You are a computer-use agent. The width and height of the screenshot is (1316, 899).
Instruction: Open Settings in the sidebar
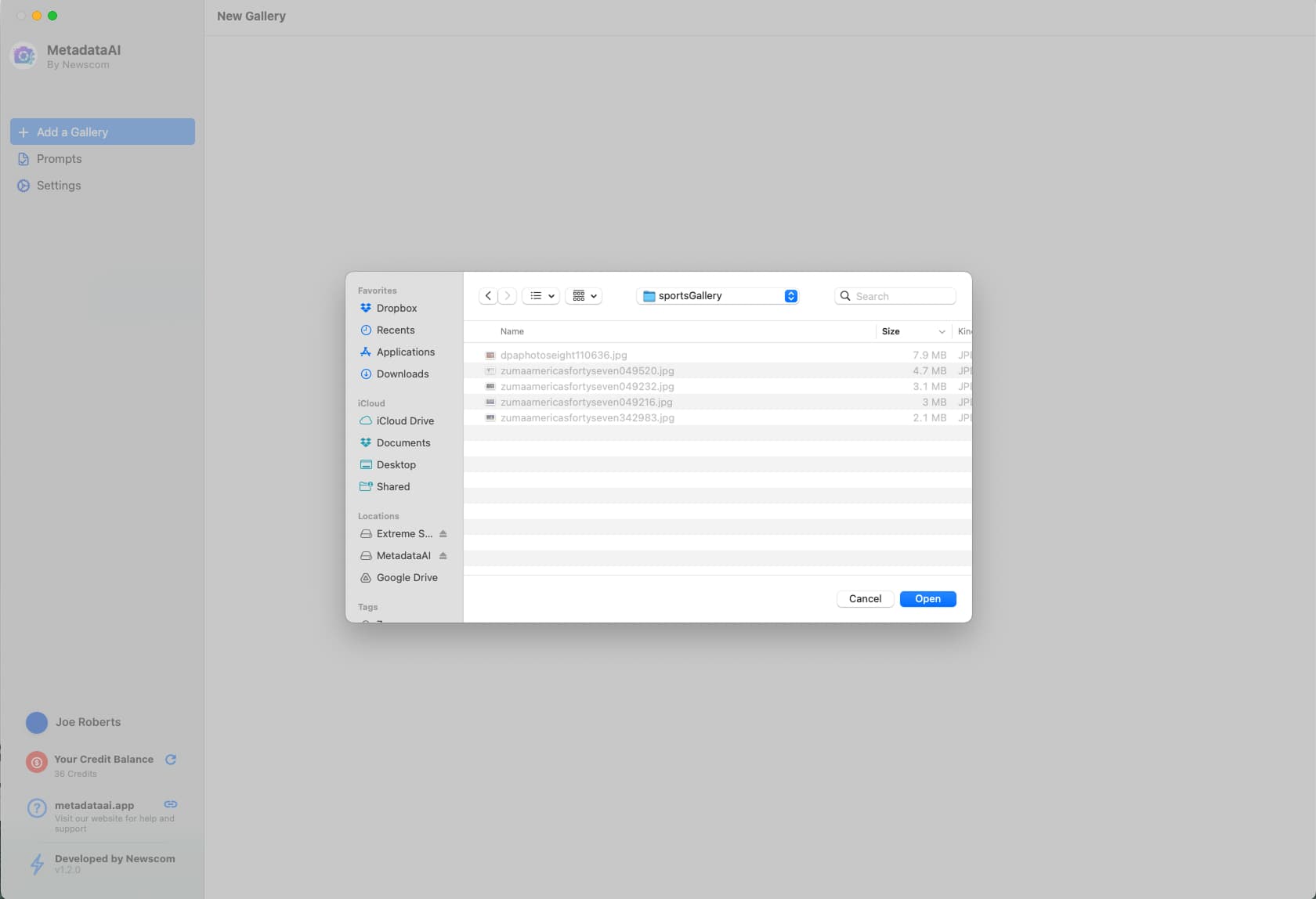59,186
